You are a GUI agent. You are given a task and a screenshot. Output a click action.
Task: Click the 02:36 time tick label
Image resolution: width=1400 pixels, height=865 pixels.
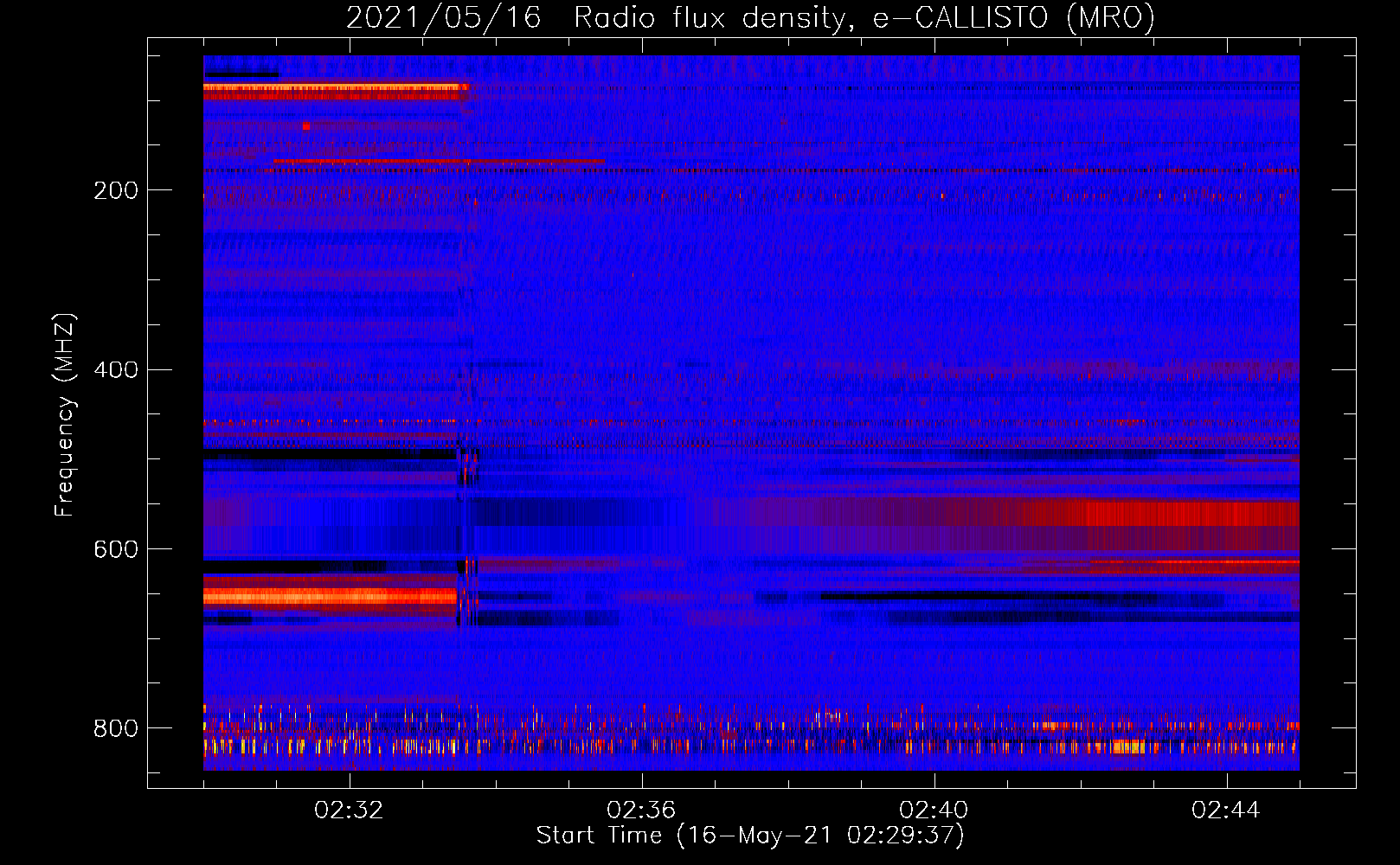[641, 811]
